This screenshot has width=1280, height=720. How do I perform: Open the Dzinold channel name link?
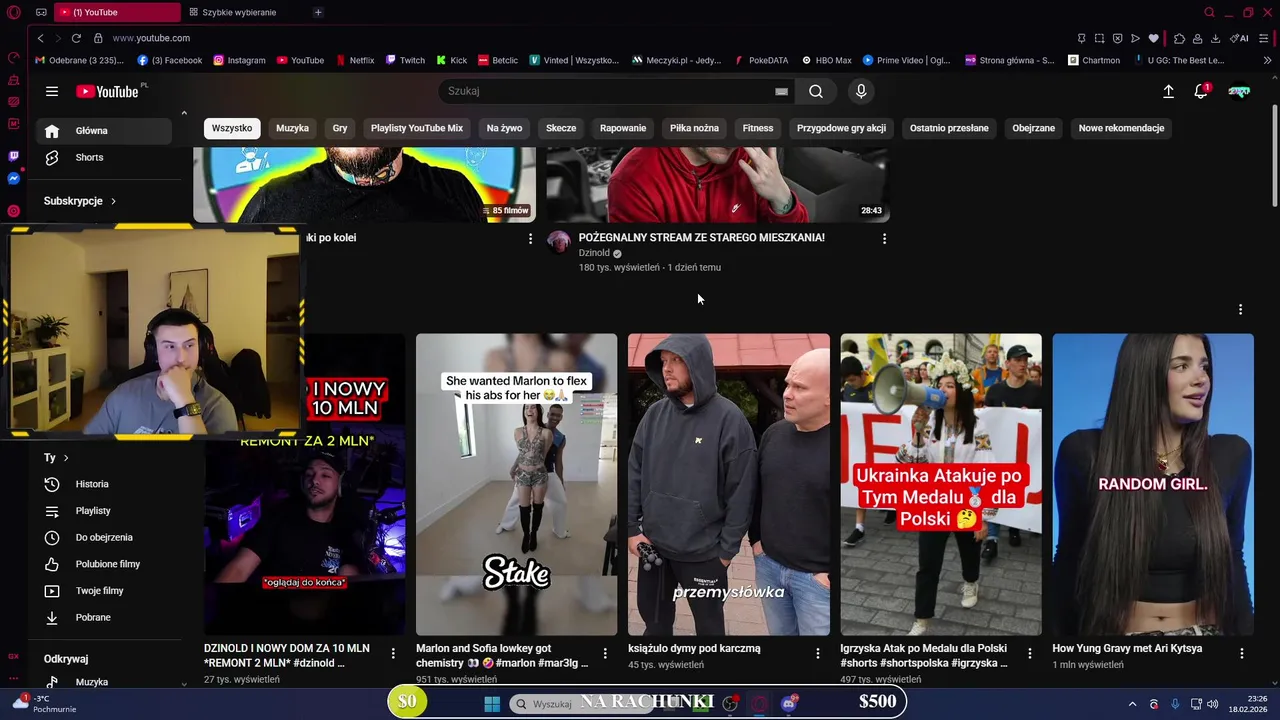tap(594, 253)
